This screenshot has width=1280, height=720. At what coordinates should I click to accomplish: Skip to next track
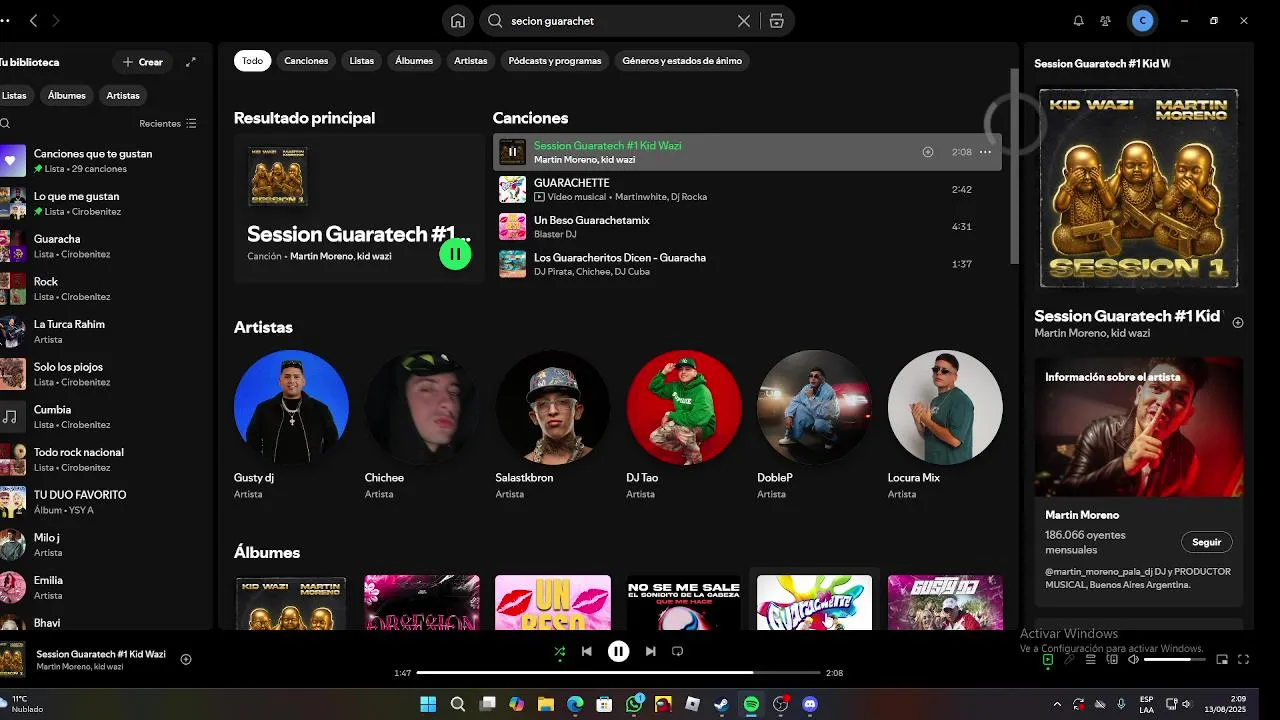coord(651,651)
